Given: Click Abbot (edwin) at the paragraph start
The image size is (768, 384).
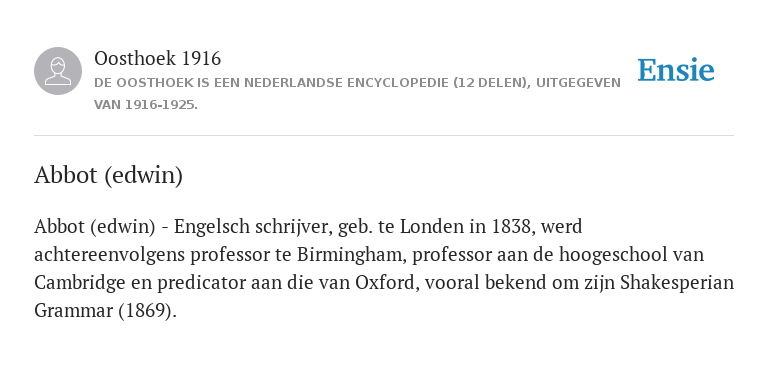Looking at the screenshot, I should click(95, 227).
